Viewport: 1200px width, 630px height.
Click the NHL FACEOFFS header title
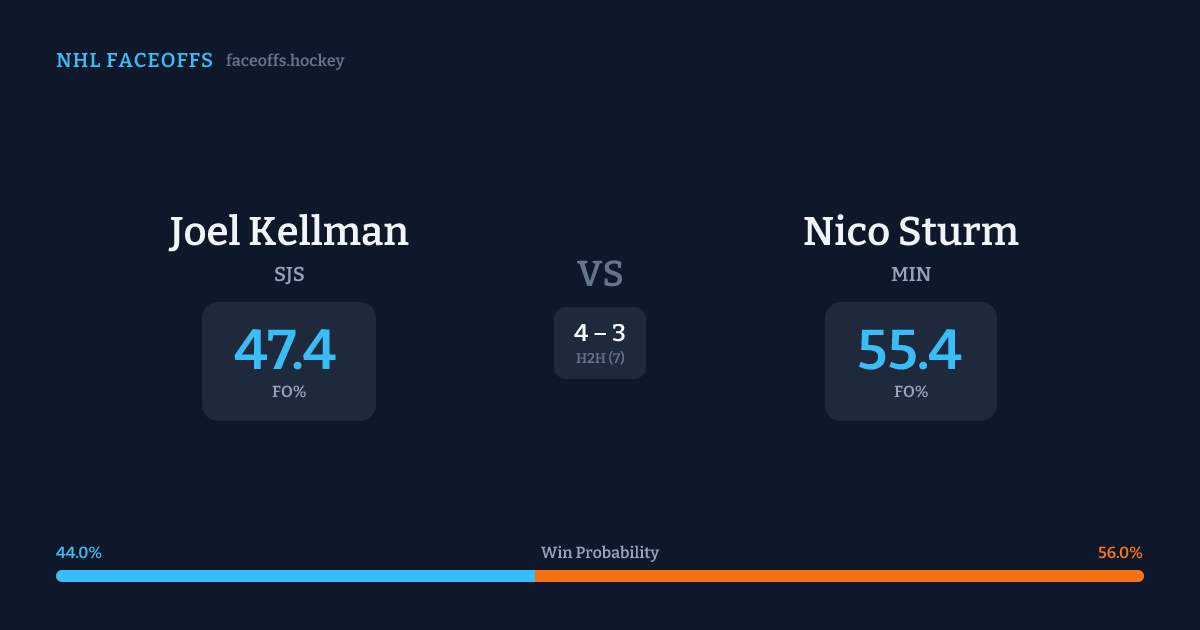tap(134, 61)
